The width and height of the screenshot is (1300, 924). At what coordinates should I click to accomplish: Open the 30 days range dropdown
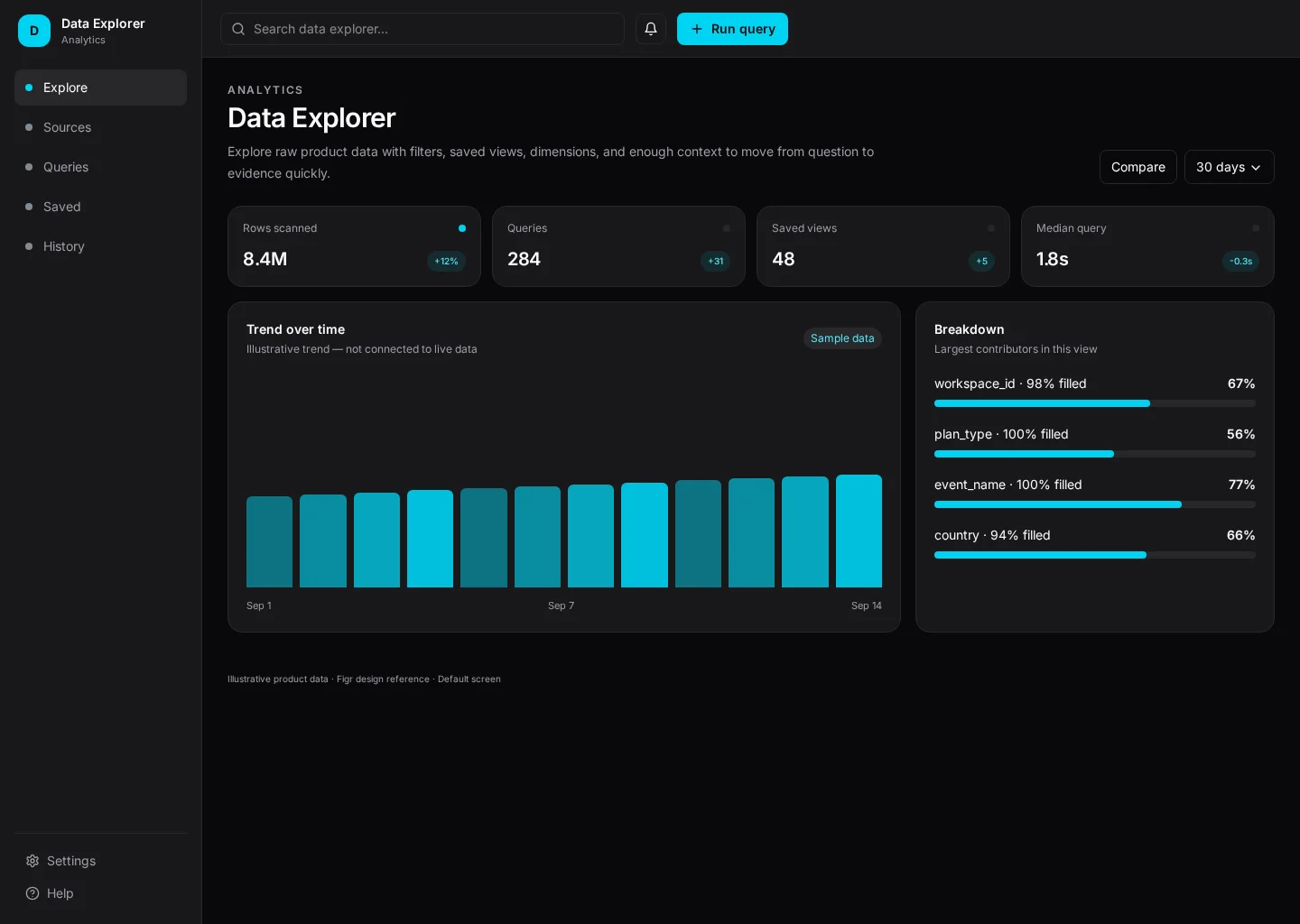1230,167
